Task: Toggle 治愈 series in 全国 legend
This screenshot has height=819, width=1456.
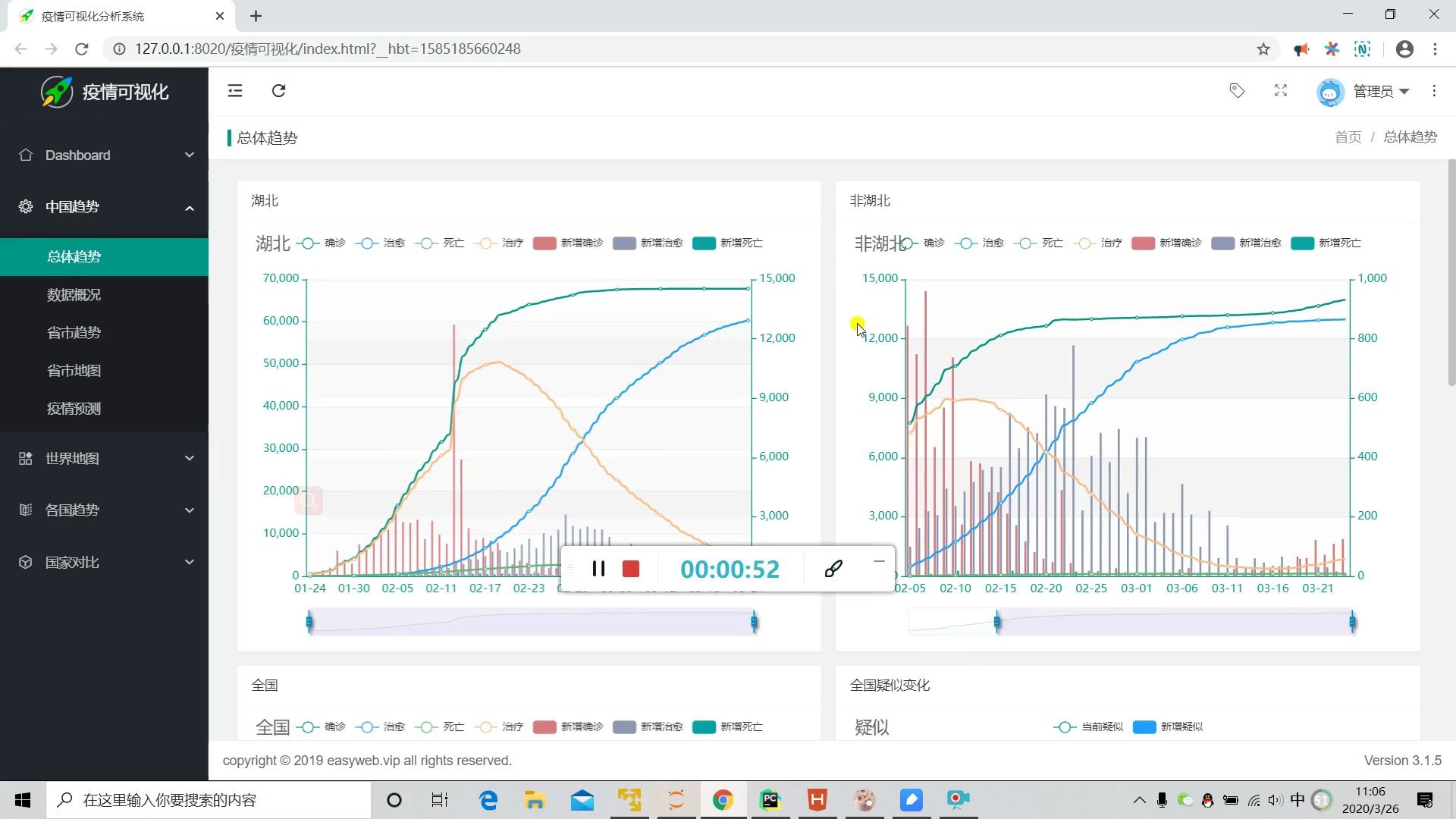Action: 380,726
